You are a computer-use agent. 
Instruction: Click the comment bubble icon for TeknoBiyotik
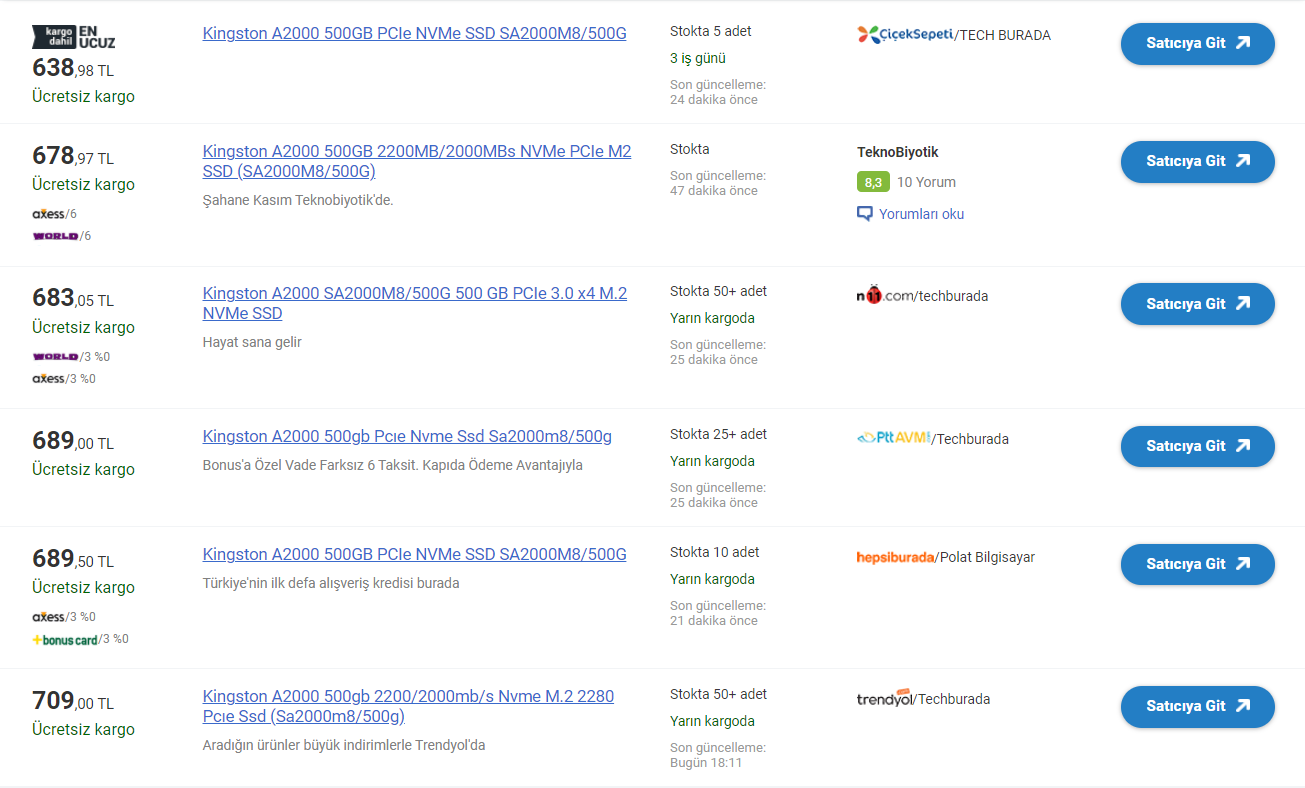[x=865, y=214]
